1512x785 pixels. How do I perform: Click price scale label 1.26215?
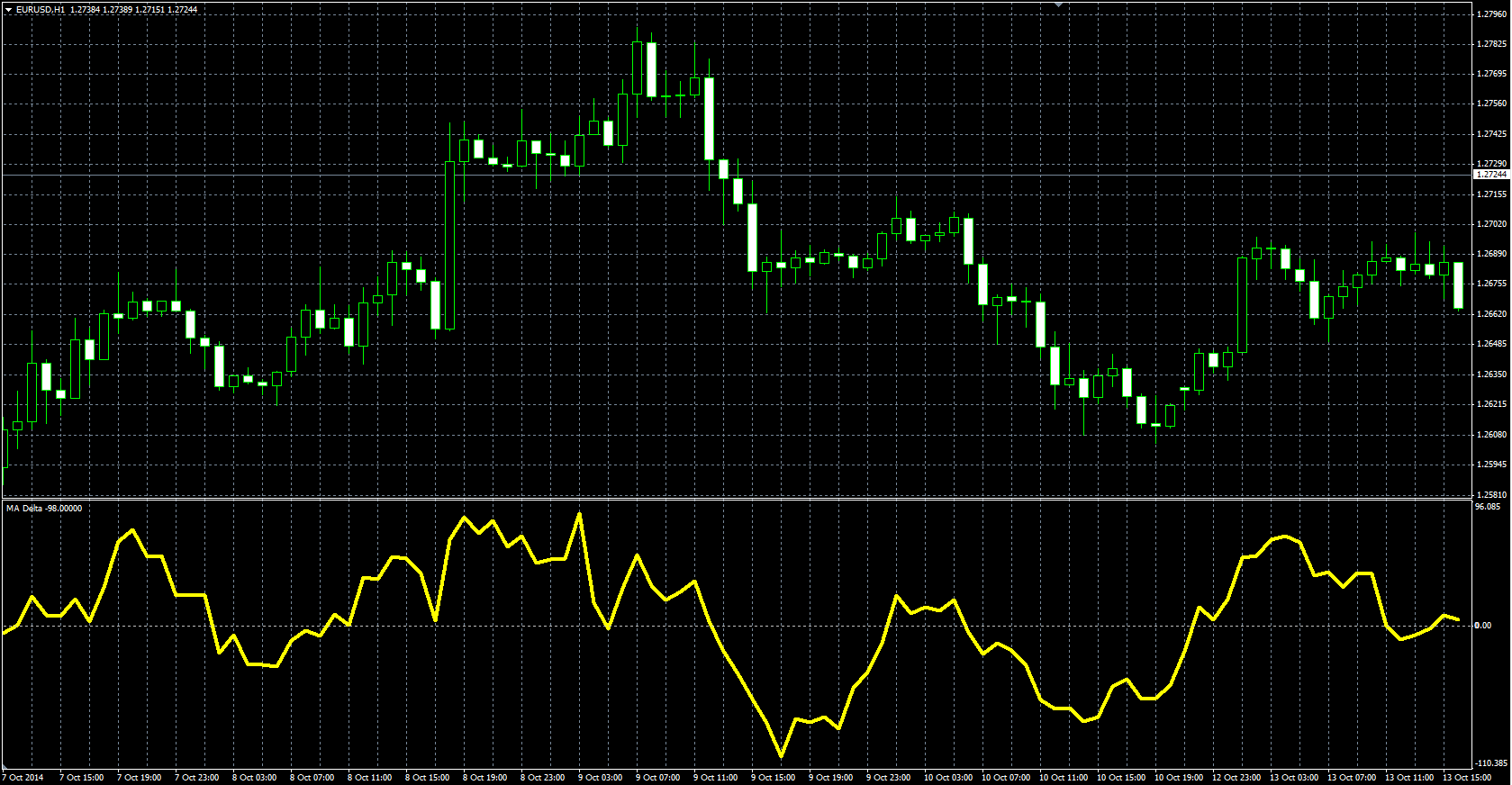[x=1492, y=404]
